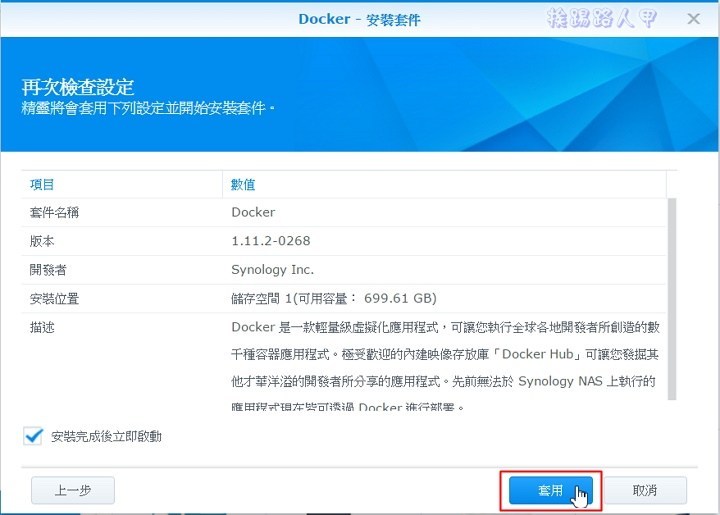Click the settings table vertical scrollbar
Image resolution: width=720 pixels, height=515 pixels.
coord(672,298)
